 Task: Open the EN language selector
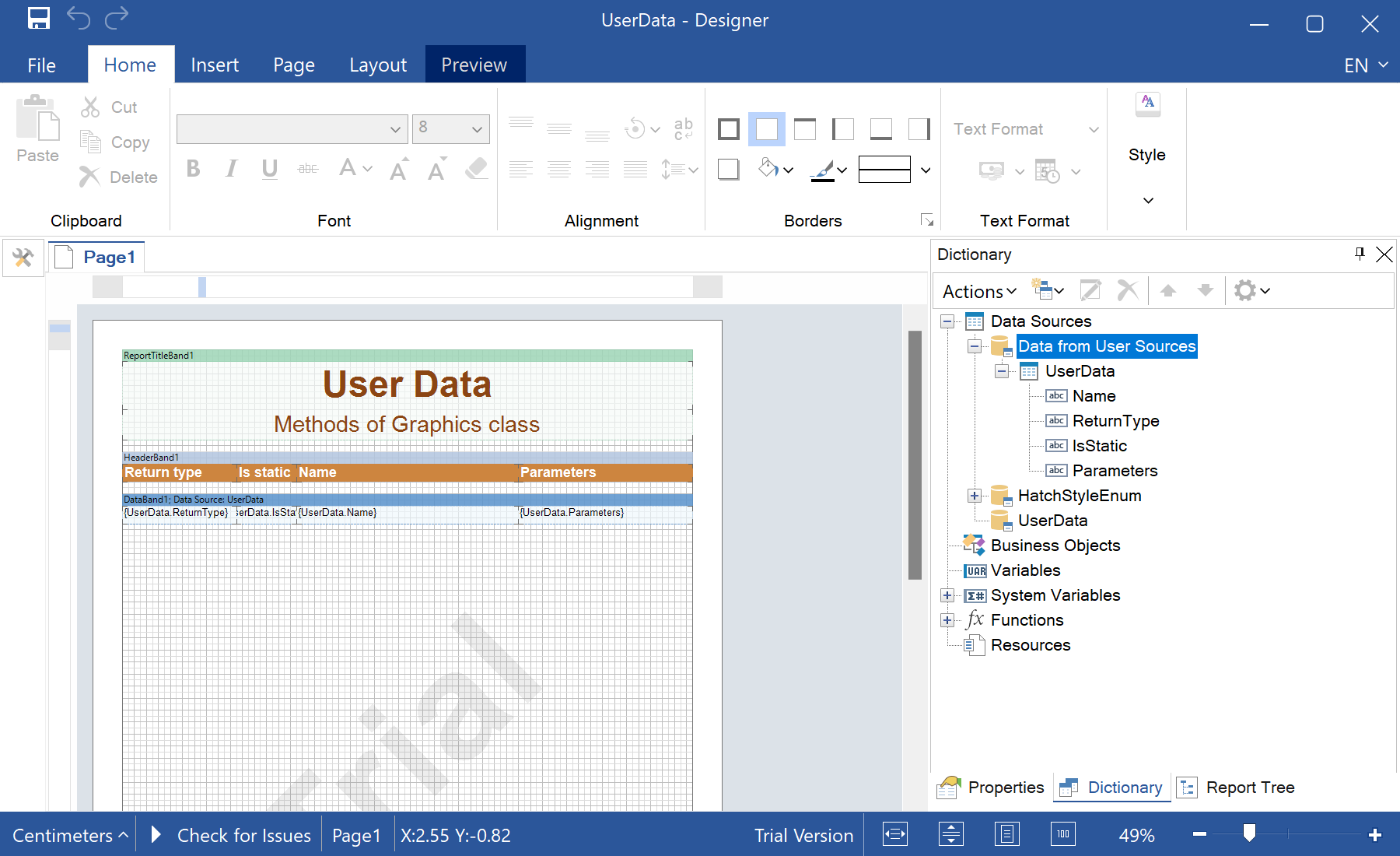coord(1366,65)
